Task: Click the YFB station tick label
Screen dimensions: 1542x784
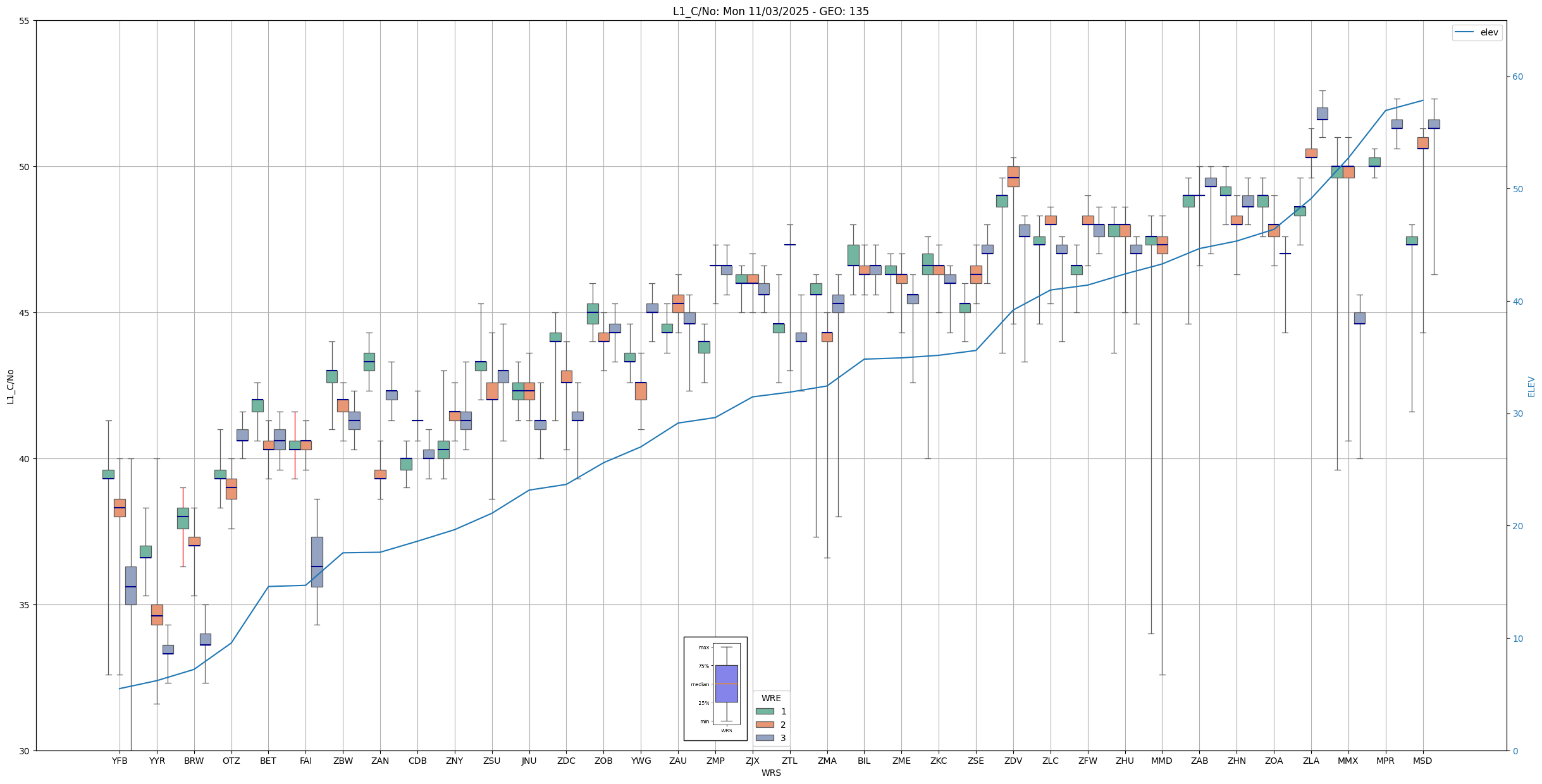Action: coord(120,761)
